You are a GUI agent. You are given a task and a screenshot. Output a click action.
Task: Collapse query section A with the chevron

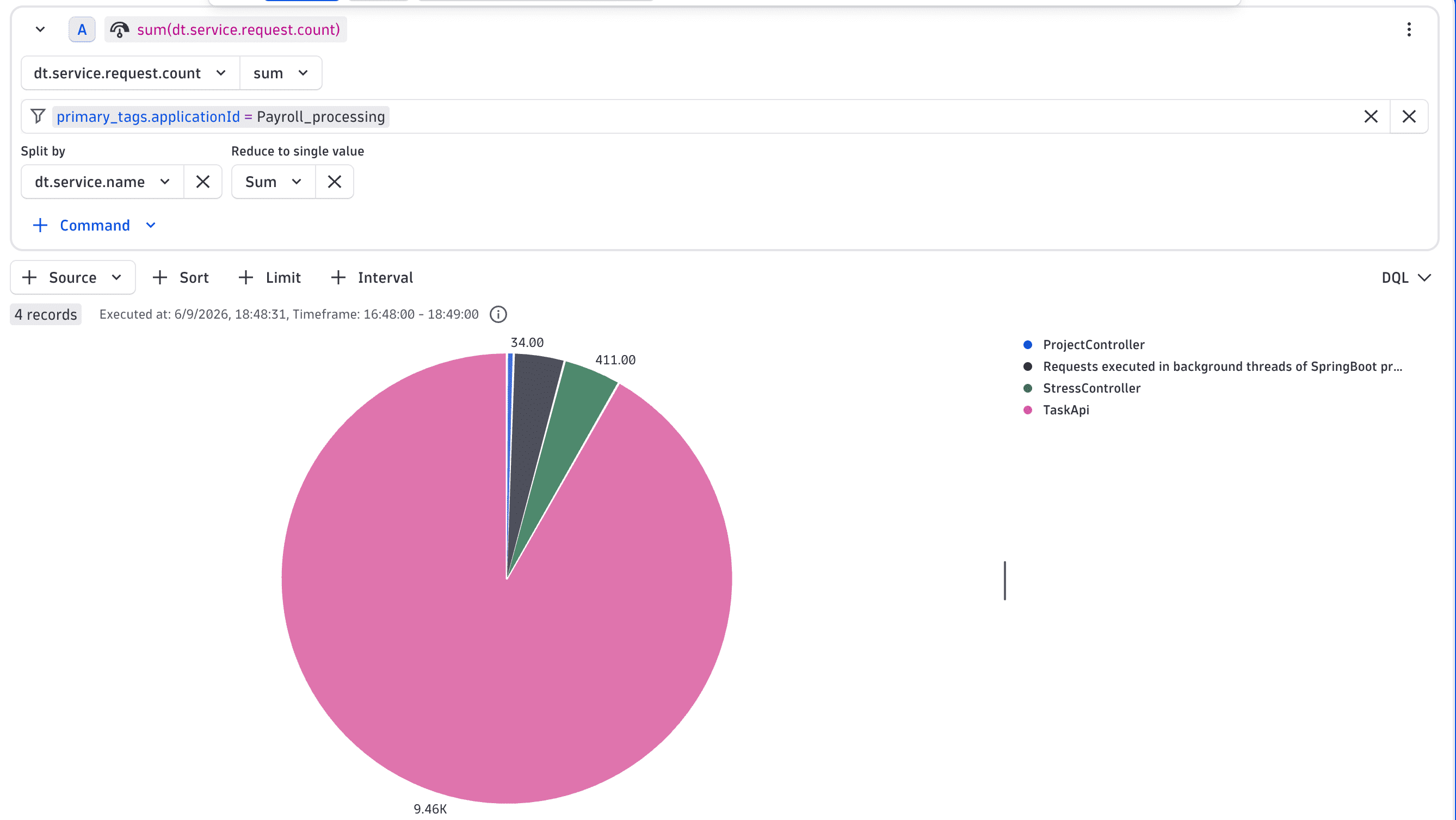pyautogui.click(x=40, y=29)
